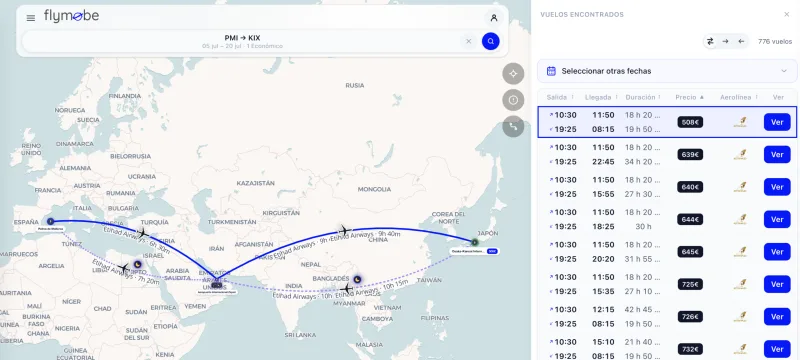Select the 644€ price badge
Image resolution: width=800 pixels, height=360 pixels.
click(690, 219)
